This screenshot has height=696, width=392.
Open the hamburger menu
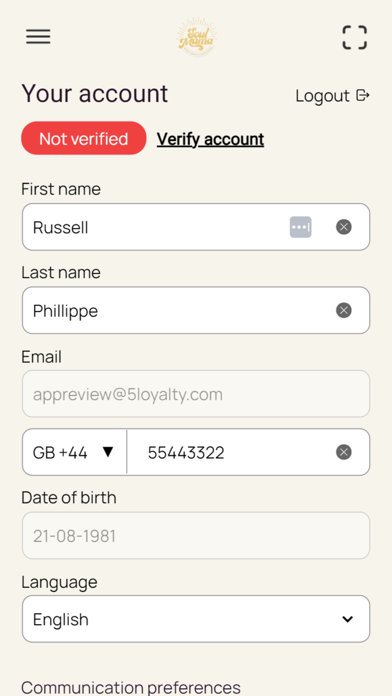(38, 36)
